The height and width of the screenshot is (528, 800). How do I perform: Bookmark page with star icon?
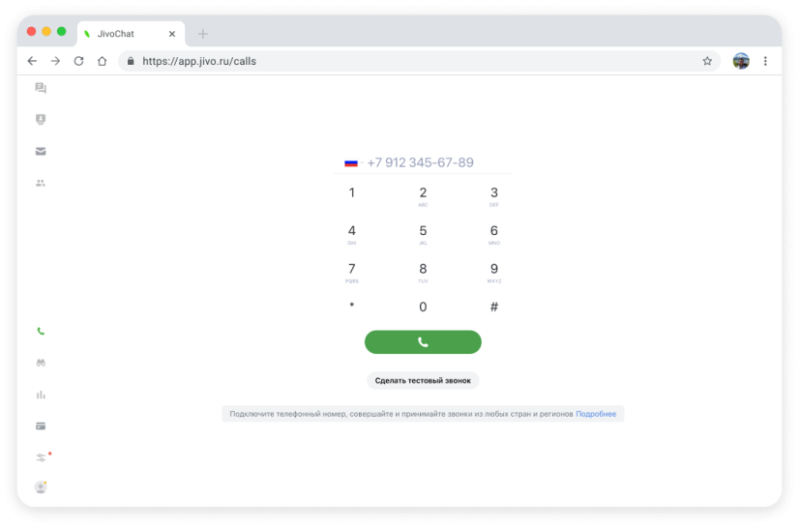[707, 61]
